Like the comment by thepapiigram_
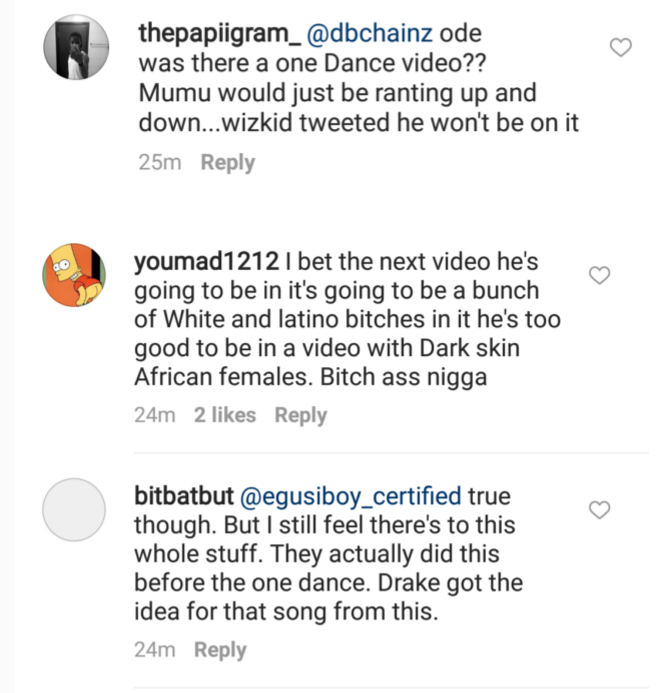660x693 pixels. click(621, 47)
